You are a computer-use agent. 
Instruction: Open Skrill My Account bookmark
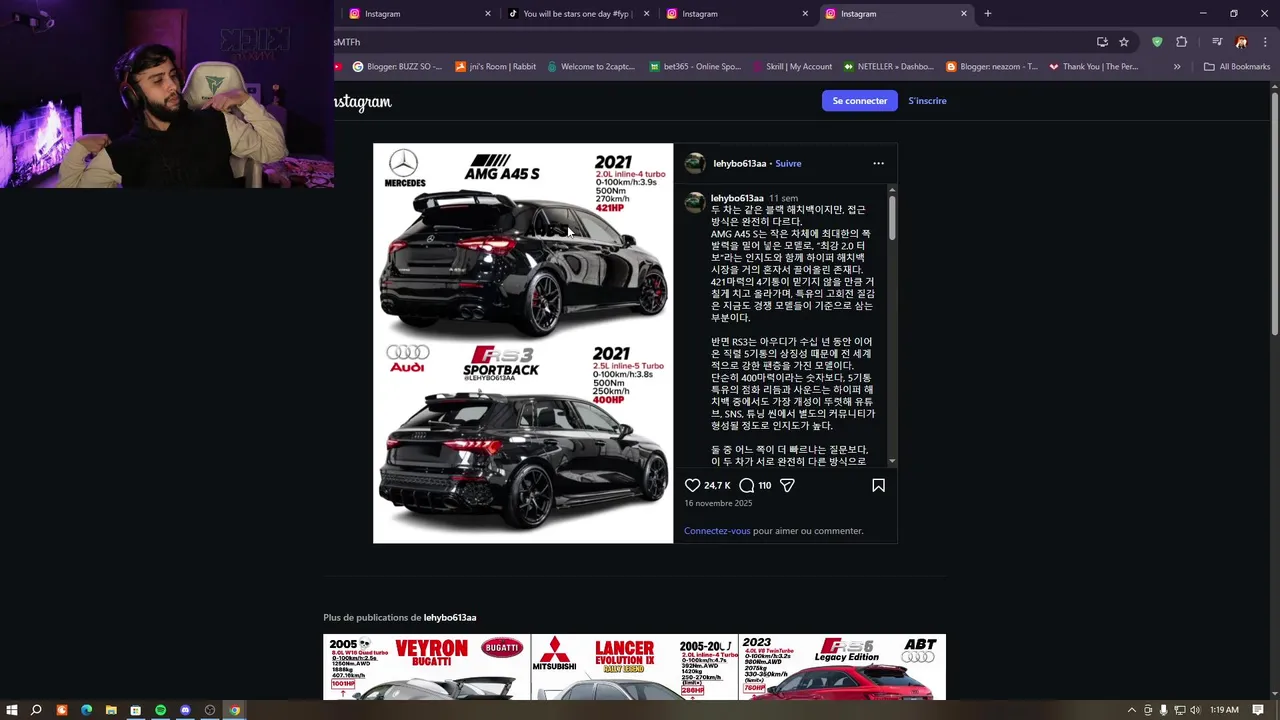(x=791, y=67)
